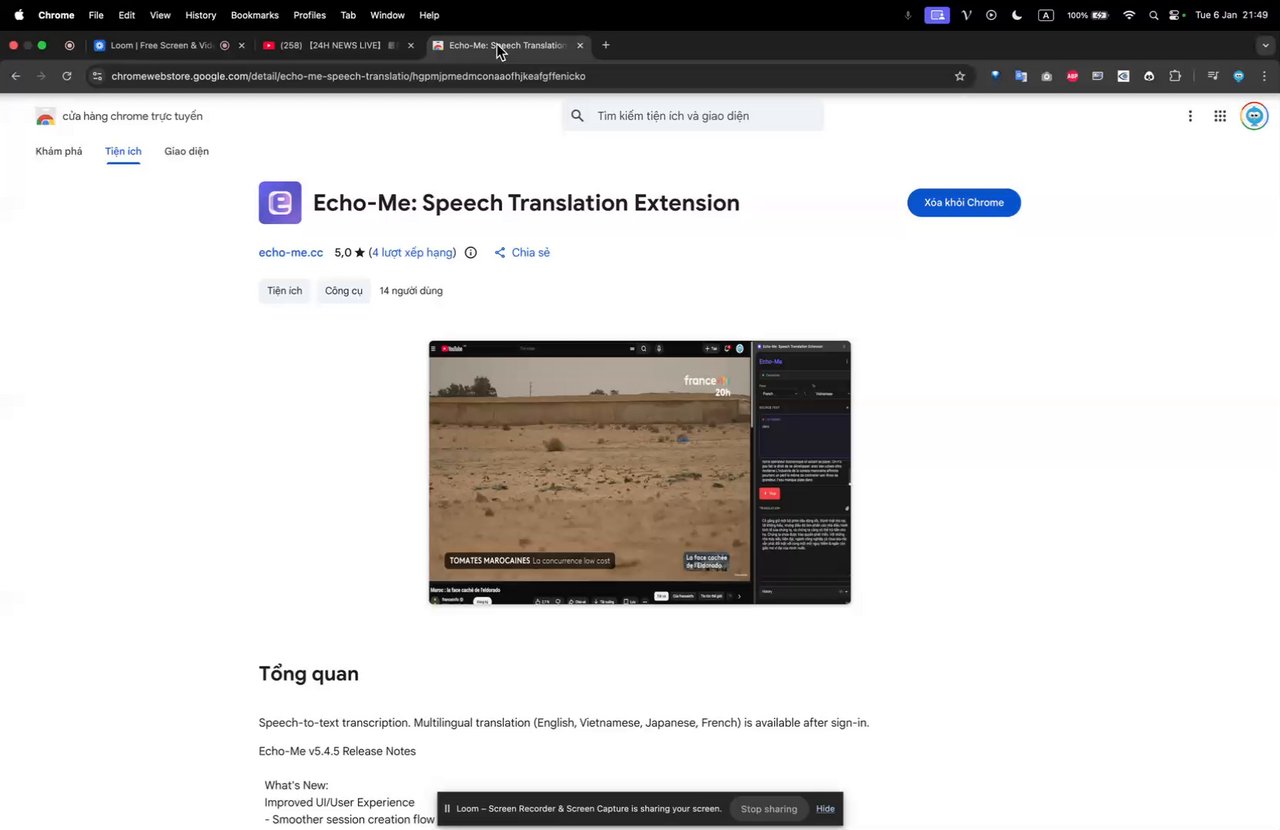Screen dimensions: 1280x830
Task: Click Xóa khỏi Chrome button
Action: pyautogui.click(x=964, y=203)
